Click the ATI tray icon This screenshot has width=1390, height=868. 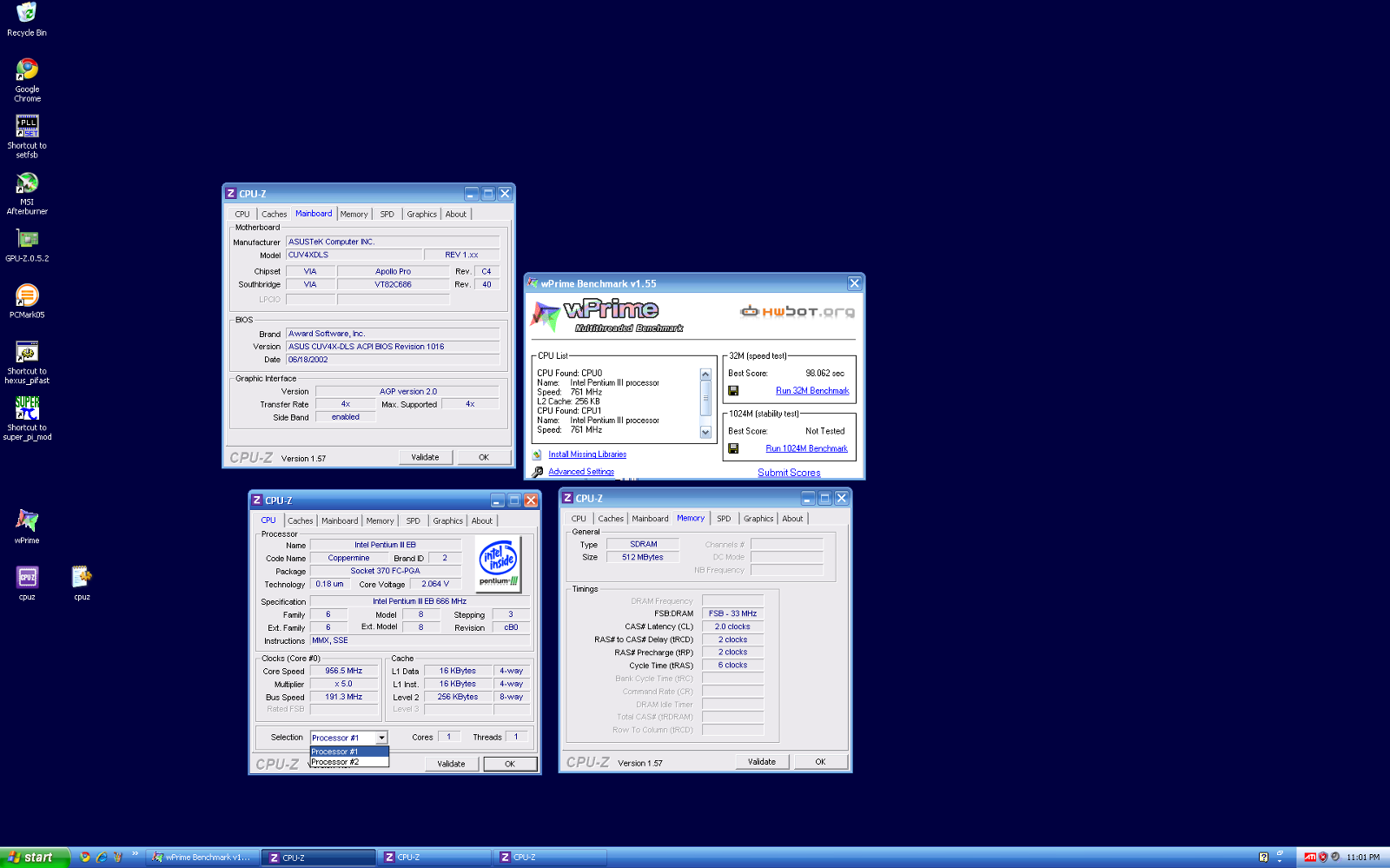click(x=1310, y=857)
